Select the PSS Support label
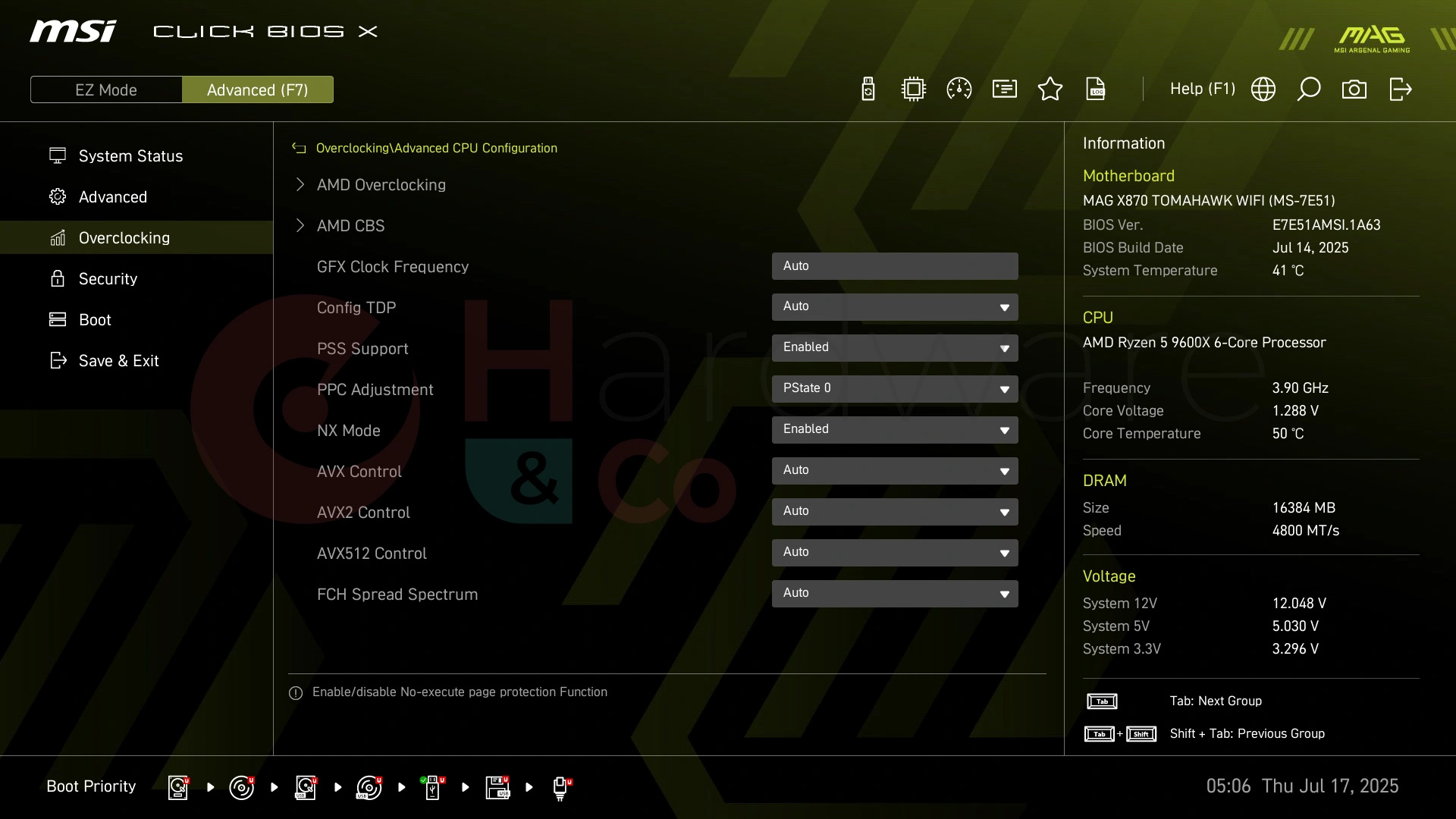The image size is (1456, 819). click(x=362, y=349)
